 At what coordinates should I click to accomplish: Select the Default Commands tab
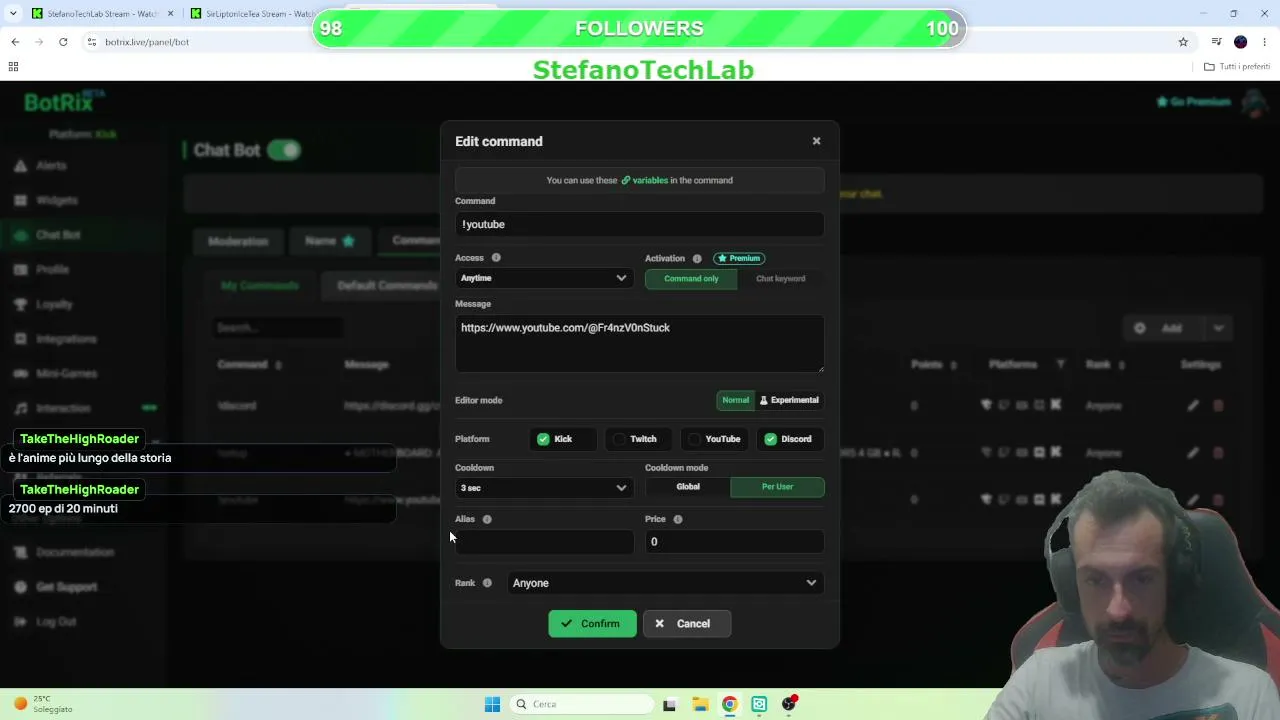[x=386, y=285]
